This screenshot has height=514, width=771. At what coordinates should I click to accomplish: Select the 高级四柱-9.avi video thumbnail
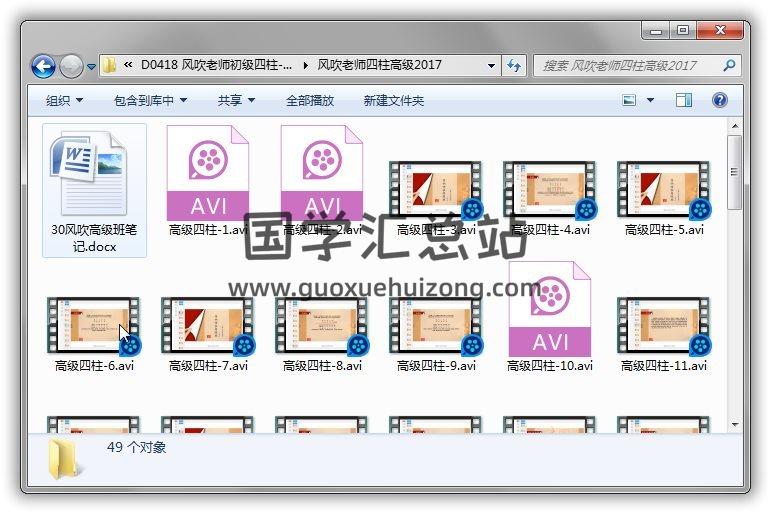point(436,326)
